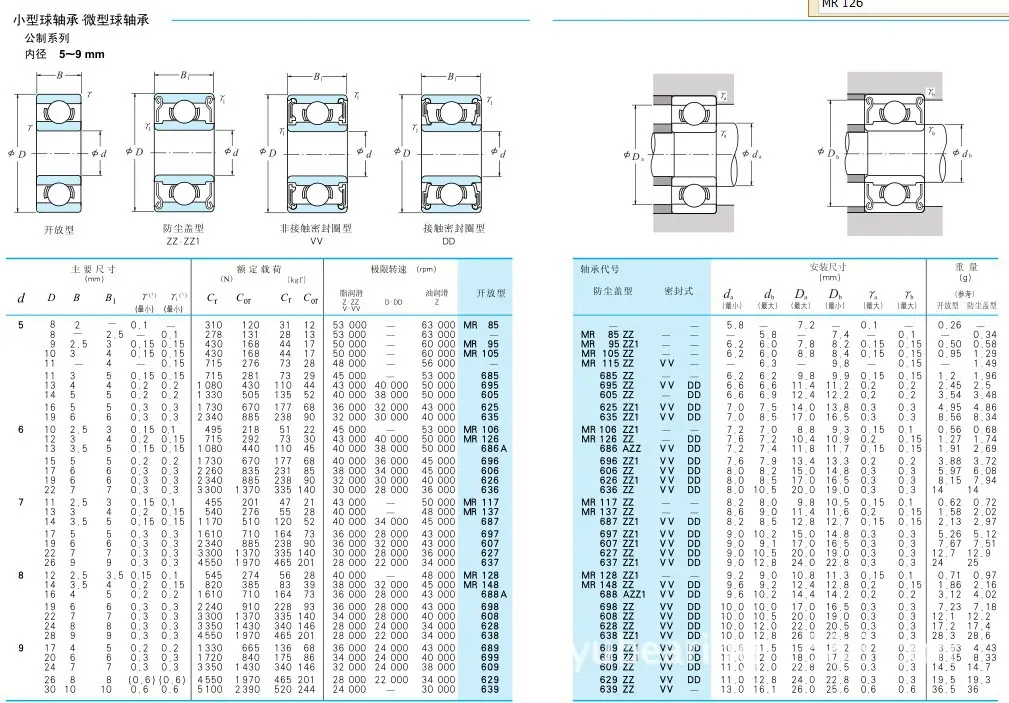Click MR 148 in the open type column
The height and width of the screenshot is (703, 1009).
pos(481,585)
